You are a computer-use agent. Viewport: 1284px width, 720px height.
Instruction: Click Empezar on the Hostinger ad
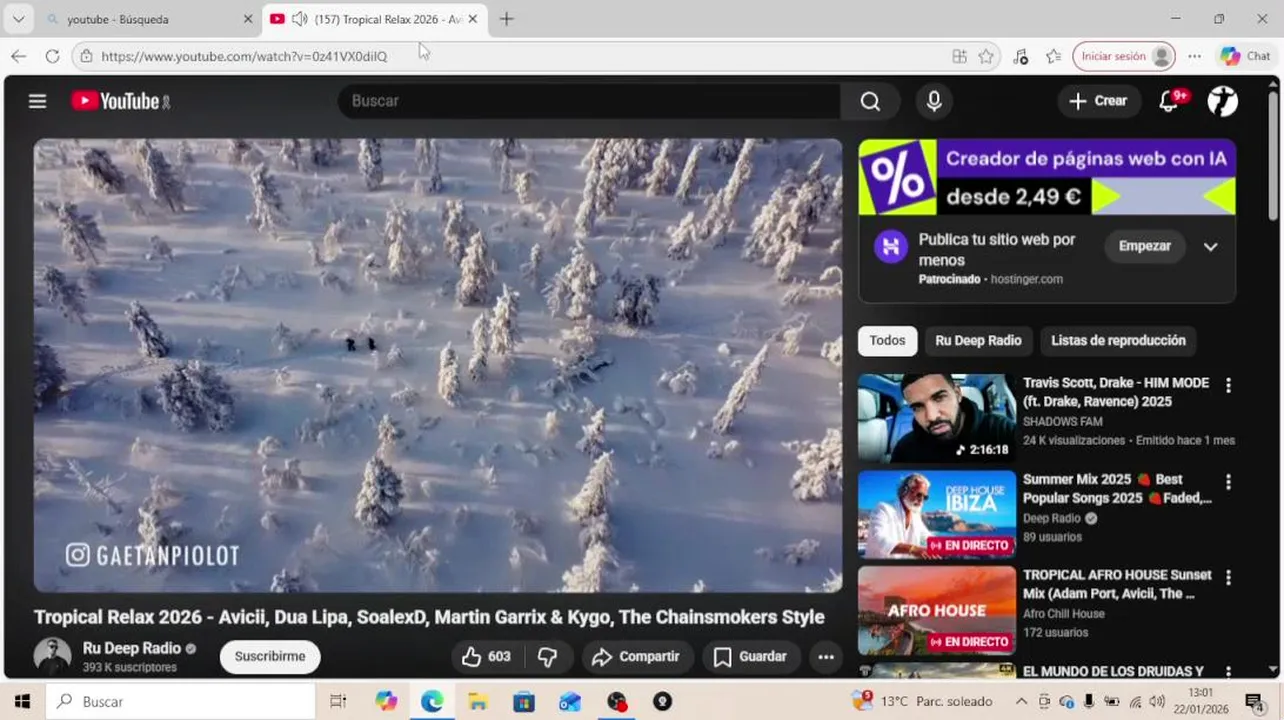(1144, 246)
